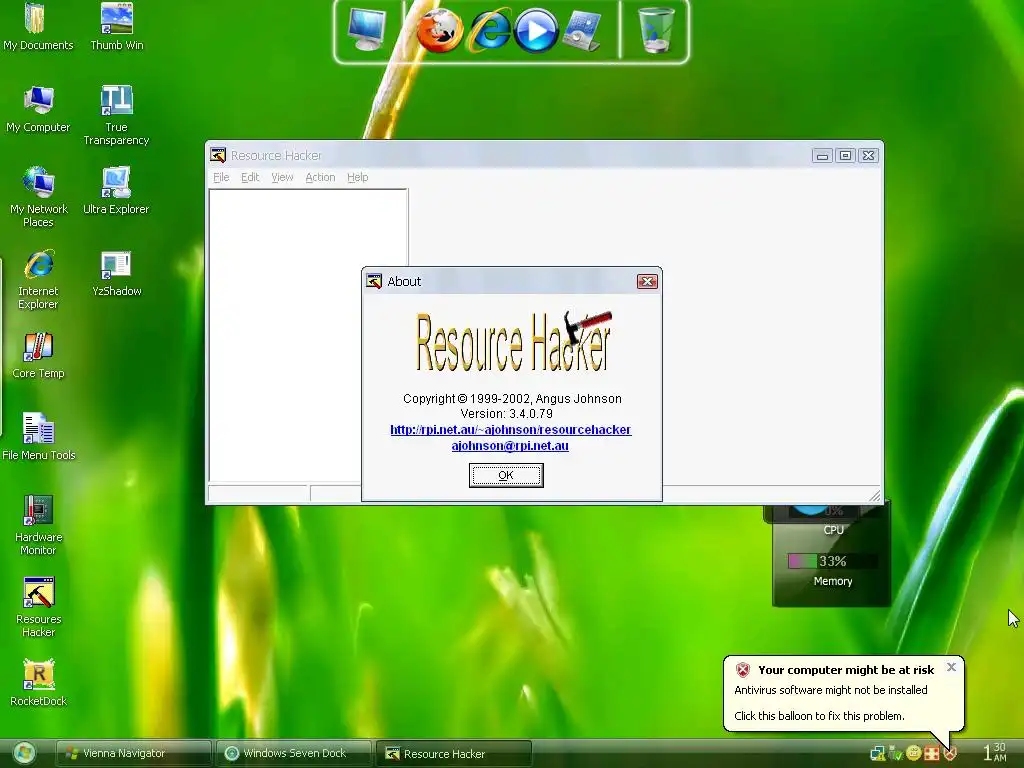Screen dimensions: 1024x768
Task: Click the Internet Explorer desktop icon
Action: pyautogui.click(x=39, y=279)
